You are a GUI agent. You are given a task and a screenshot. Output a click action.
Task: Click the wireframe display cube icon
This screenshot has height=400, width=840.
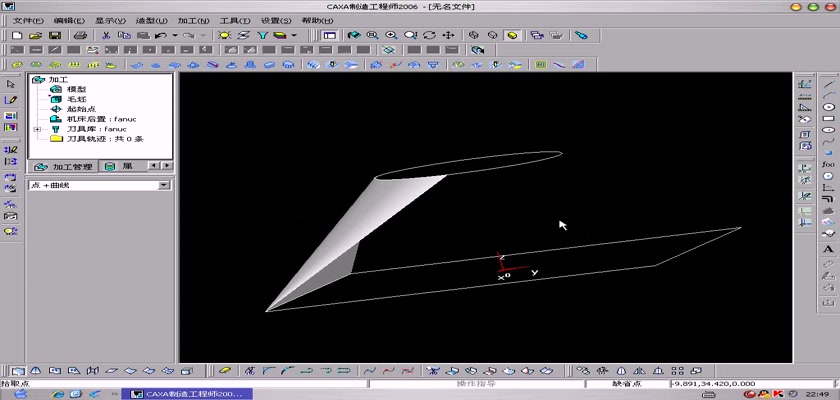coord(474,35)
